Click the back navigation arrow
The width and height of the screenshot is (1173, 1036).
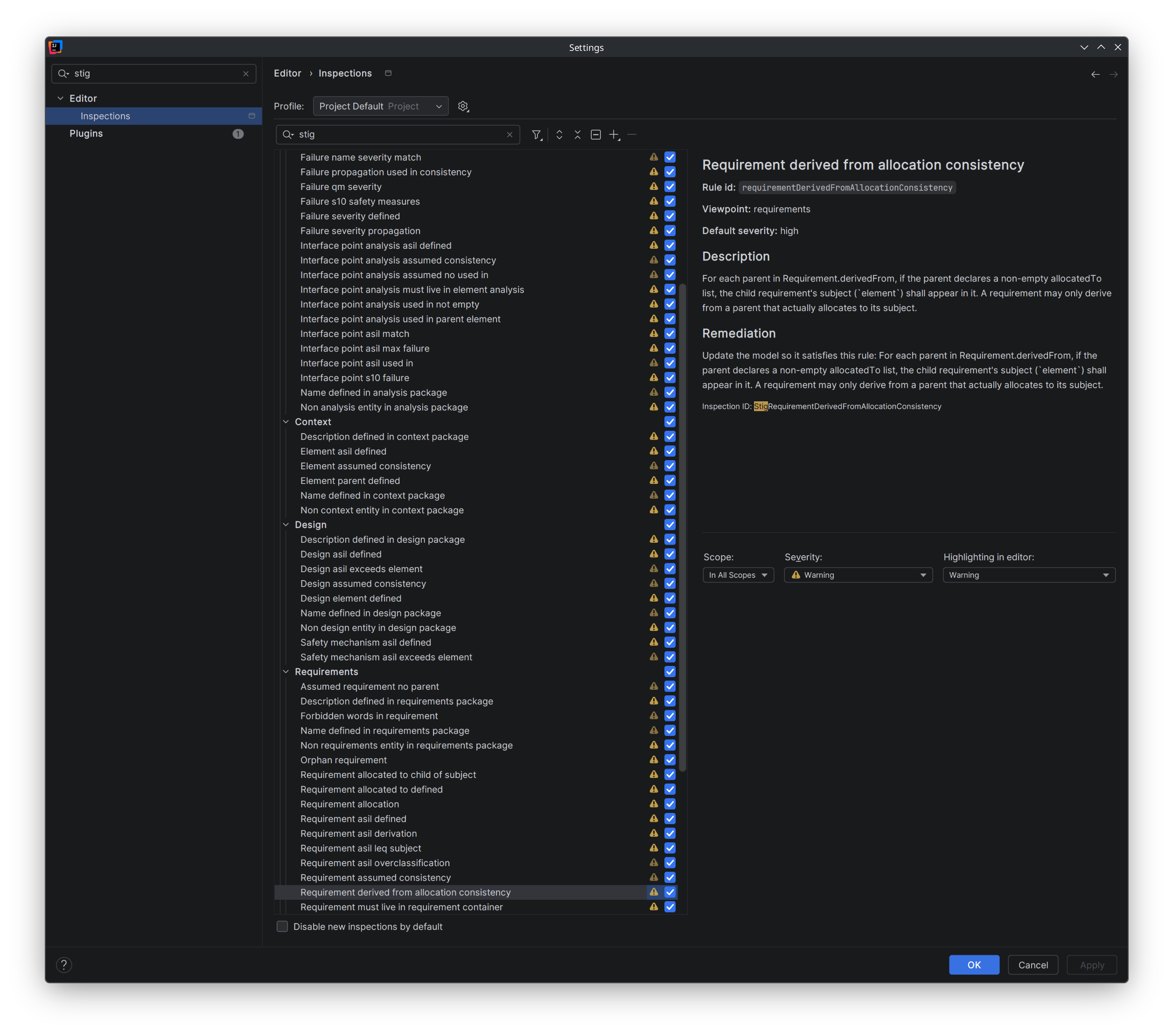coord(1095,75)
